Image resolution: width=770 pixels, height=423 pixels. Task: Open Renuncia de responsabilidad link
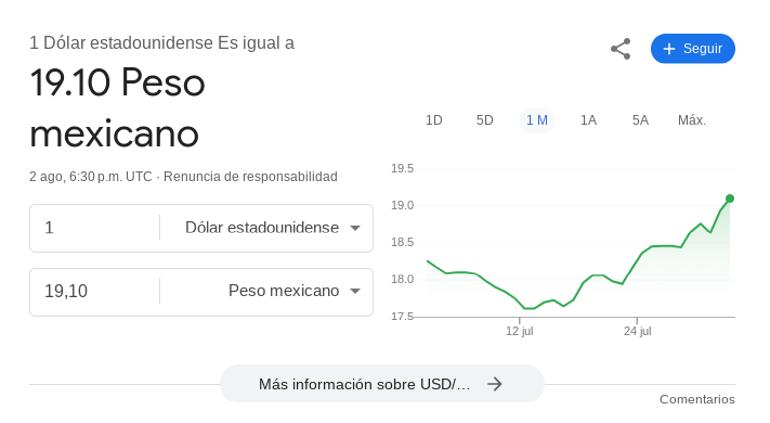pyautogui.click(x=250, y=176)
